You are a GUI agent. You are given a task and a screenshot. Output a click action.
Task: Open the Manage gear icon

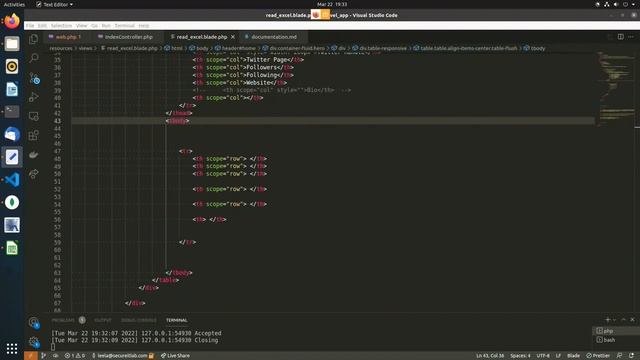34,342
